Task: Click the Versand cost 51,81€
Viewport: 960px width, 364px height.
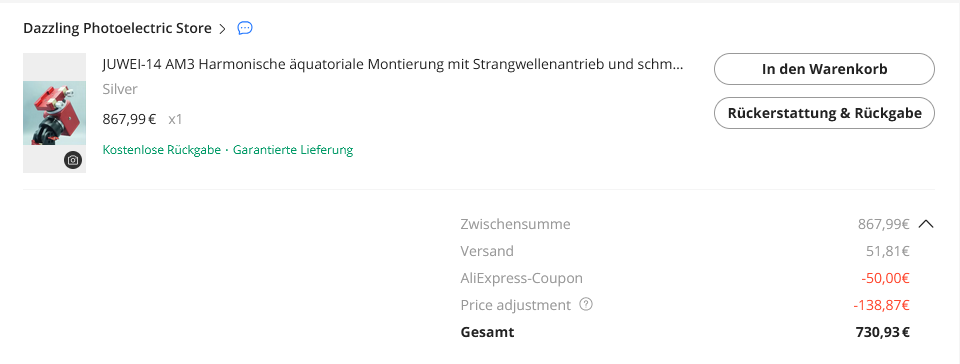Action: coord(888,251)
